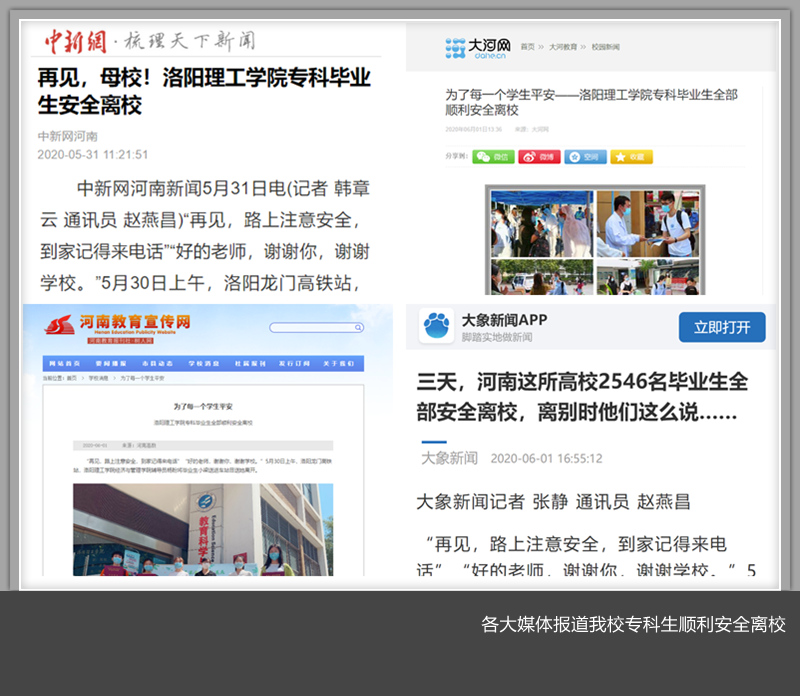The width and height of the screenshot is (800, 696).
Task: Open 大河教育 breadcrumb link
Action: (565, 47)
